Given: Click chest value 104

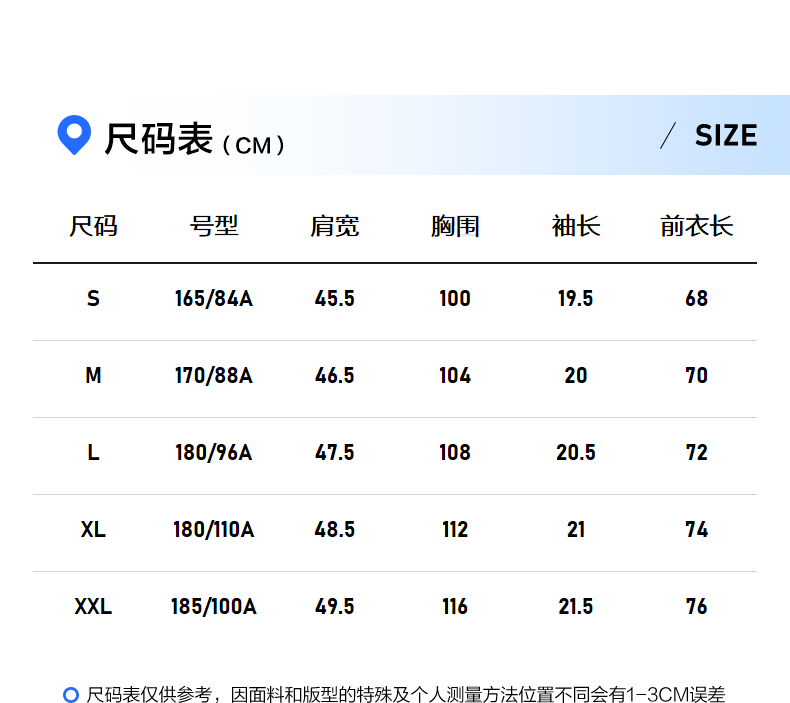Looking at the screenshot, I should (455, 375).
